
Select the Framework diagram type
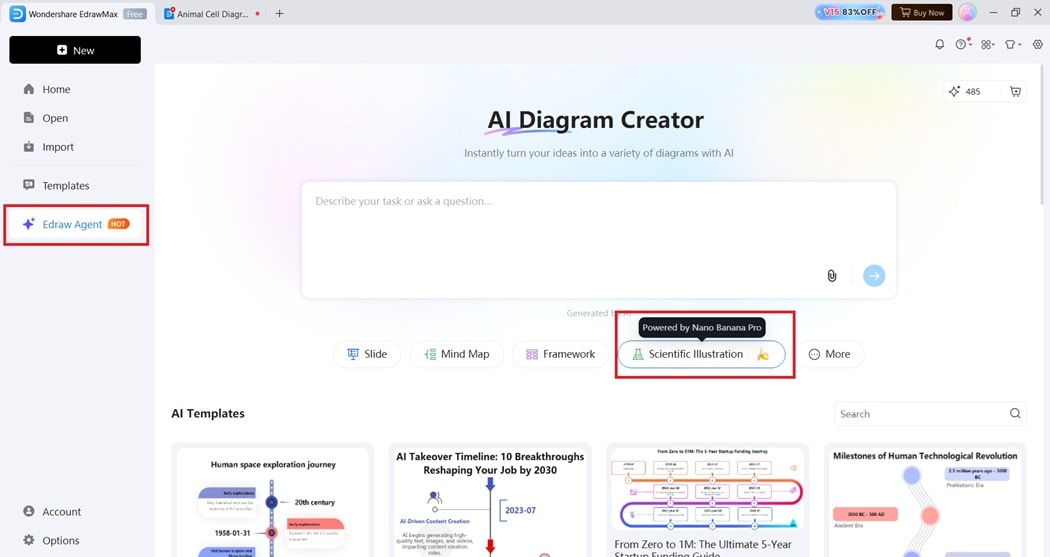(x=561, y=354)
